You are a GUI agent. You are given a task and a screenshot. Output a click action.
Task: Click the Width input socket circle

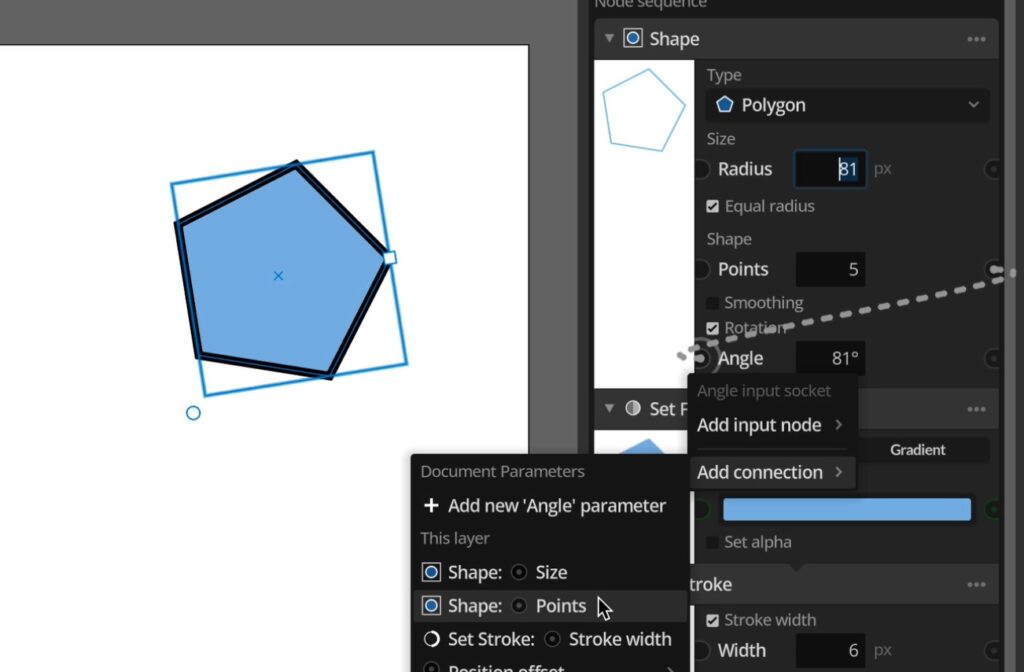pyautogui.click(x=701, y=651)
